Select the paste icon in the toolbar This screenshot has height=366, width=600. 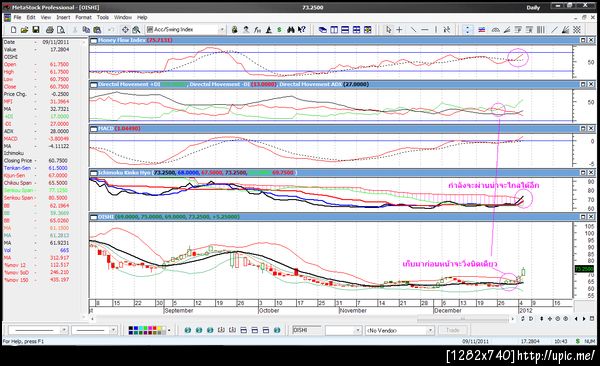98,29
